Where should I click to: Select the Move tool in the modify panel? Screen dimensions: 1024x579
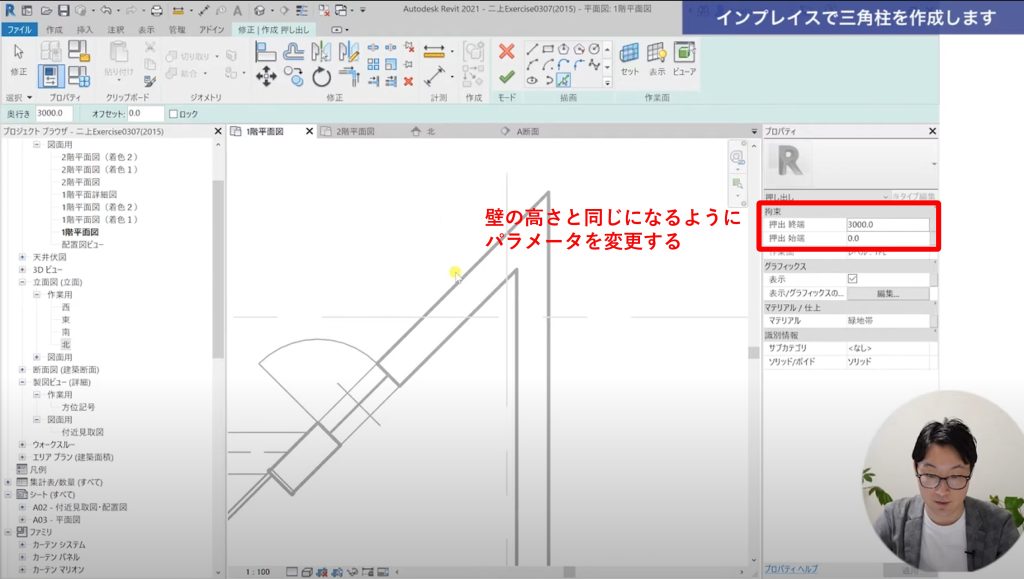[x=266, y=77]
